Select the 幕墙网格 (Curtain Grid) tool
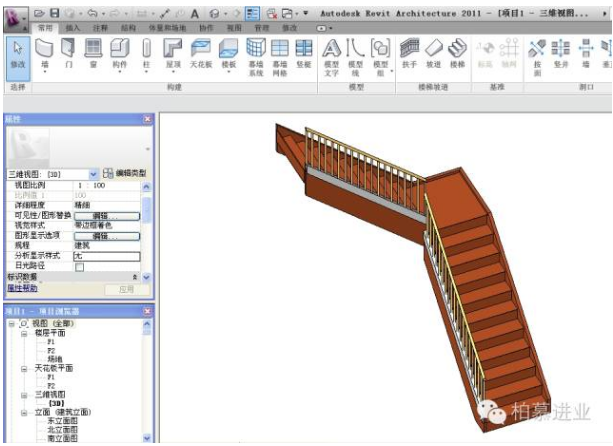Viewport: 613px width, 446px height. [x=280, y=57]
